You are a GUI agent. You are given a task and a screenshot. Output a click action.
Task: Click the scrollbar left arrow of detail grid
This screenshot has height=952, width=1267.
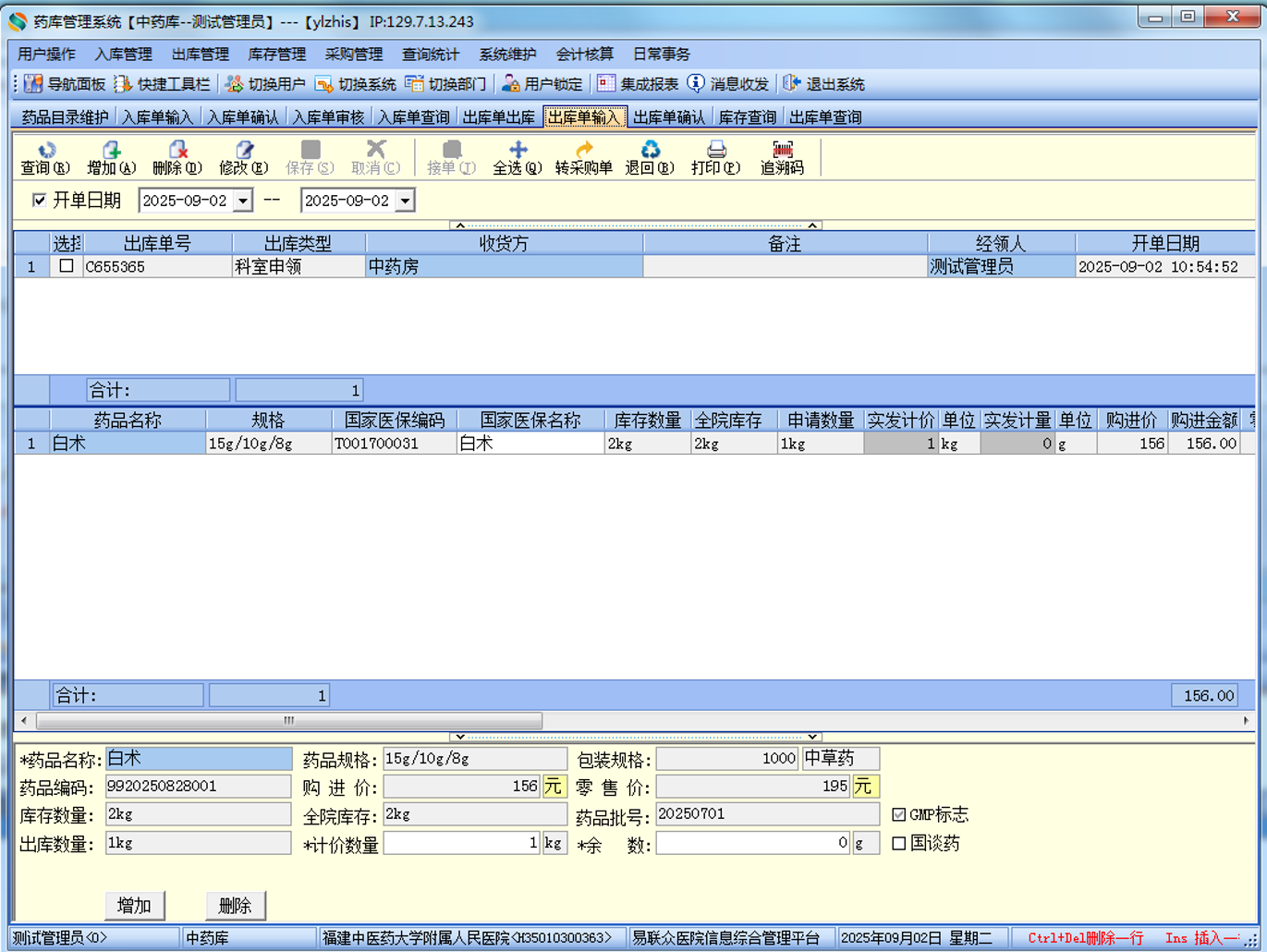[24, 720]
